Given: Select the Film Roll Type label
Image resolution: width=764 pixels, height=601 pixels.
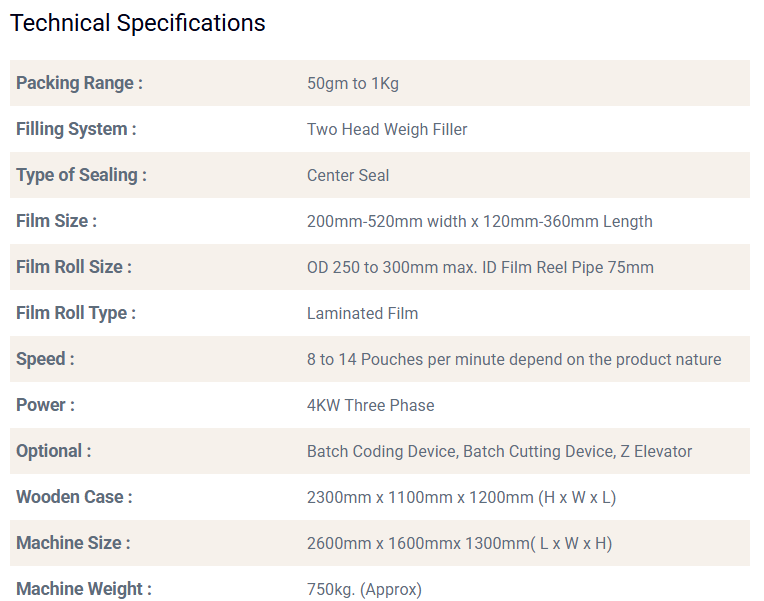Looking at the screenshot, I should pyautogui.click(x=75, y=313).
